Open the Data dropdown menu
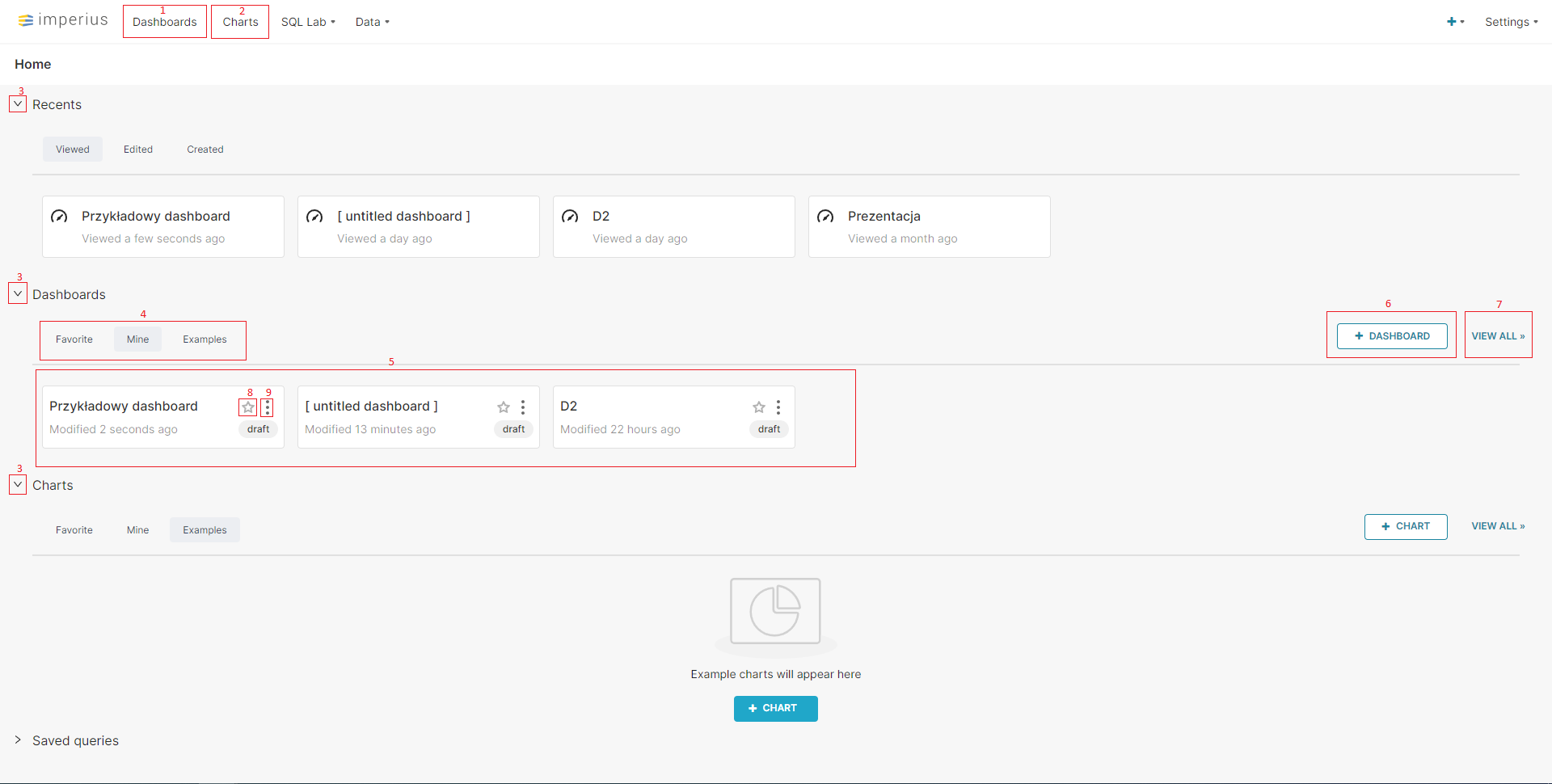 coord(372,22)
